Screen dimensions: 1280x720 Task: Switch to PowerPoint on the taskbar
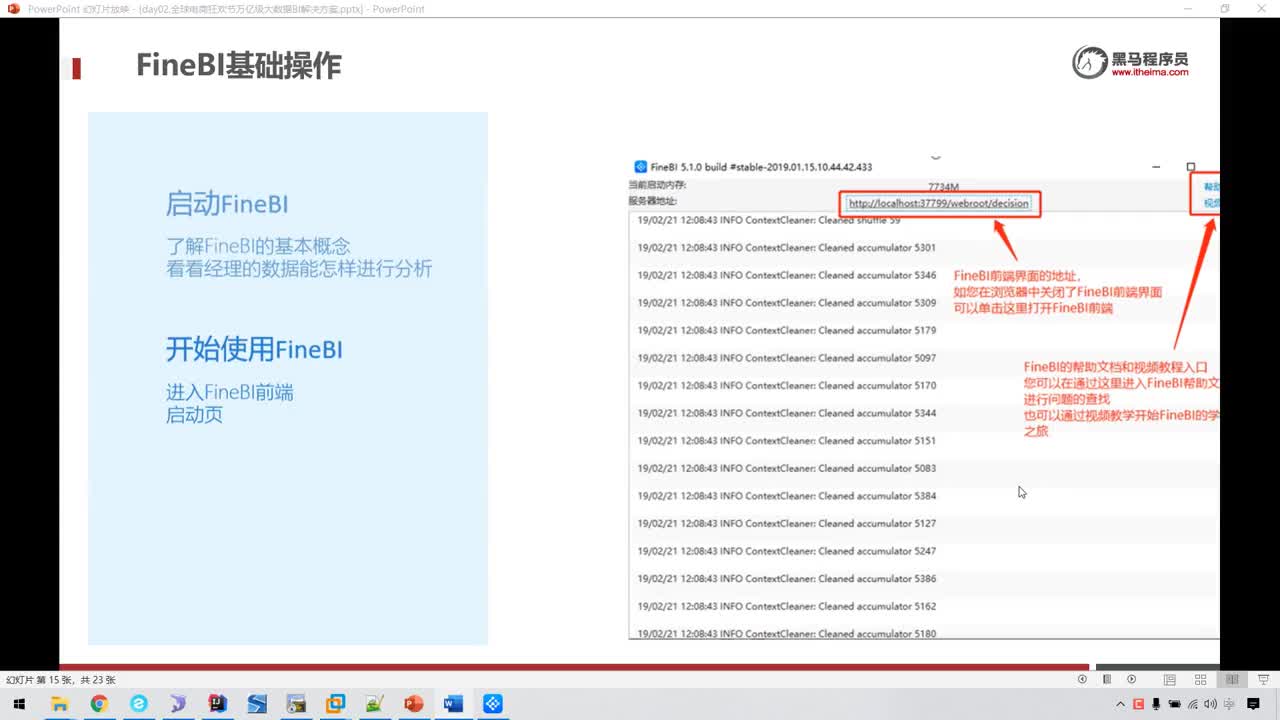[414, 704]
